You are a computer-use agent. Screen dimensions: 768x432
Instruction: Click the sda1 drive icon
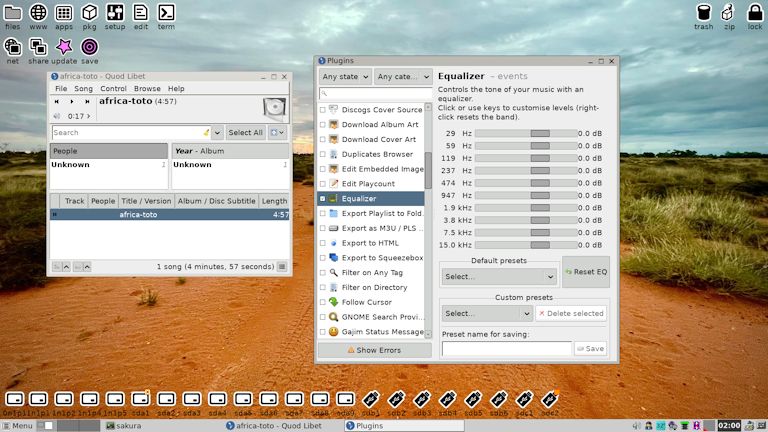[x=141, y=399]
